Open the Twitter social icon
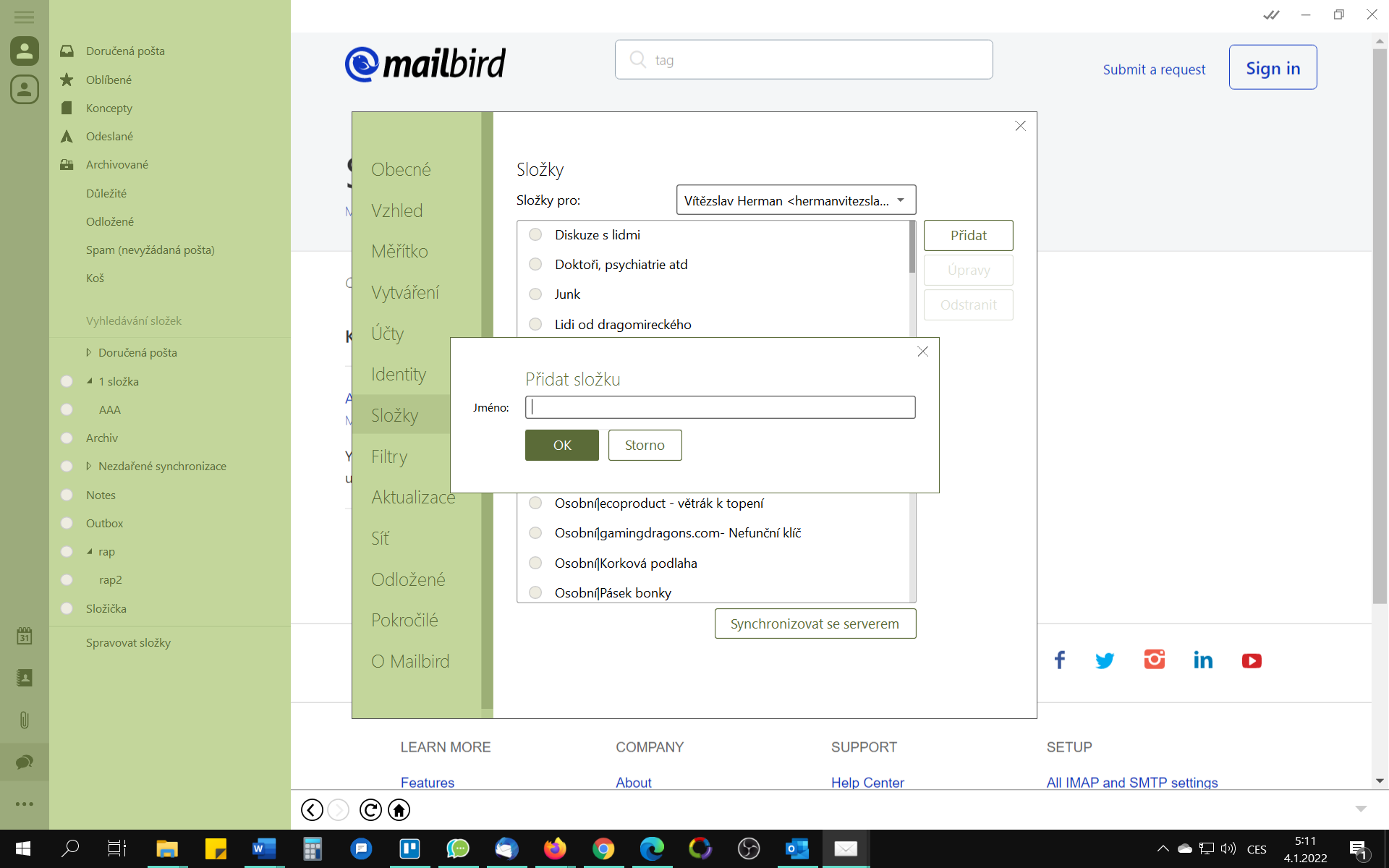Image resolution: width=1389 pixels, height=868 pixels. 1105,660
